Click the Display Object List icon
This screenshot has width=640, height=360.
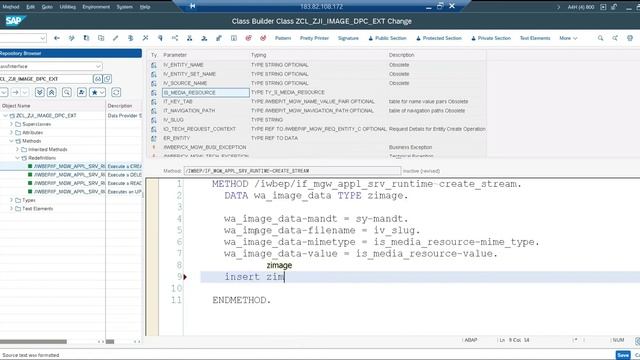189,38
